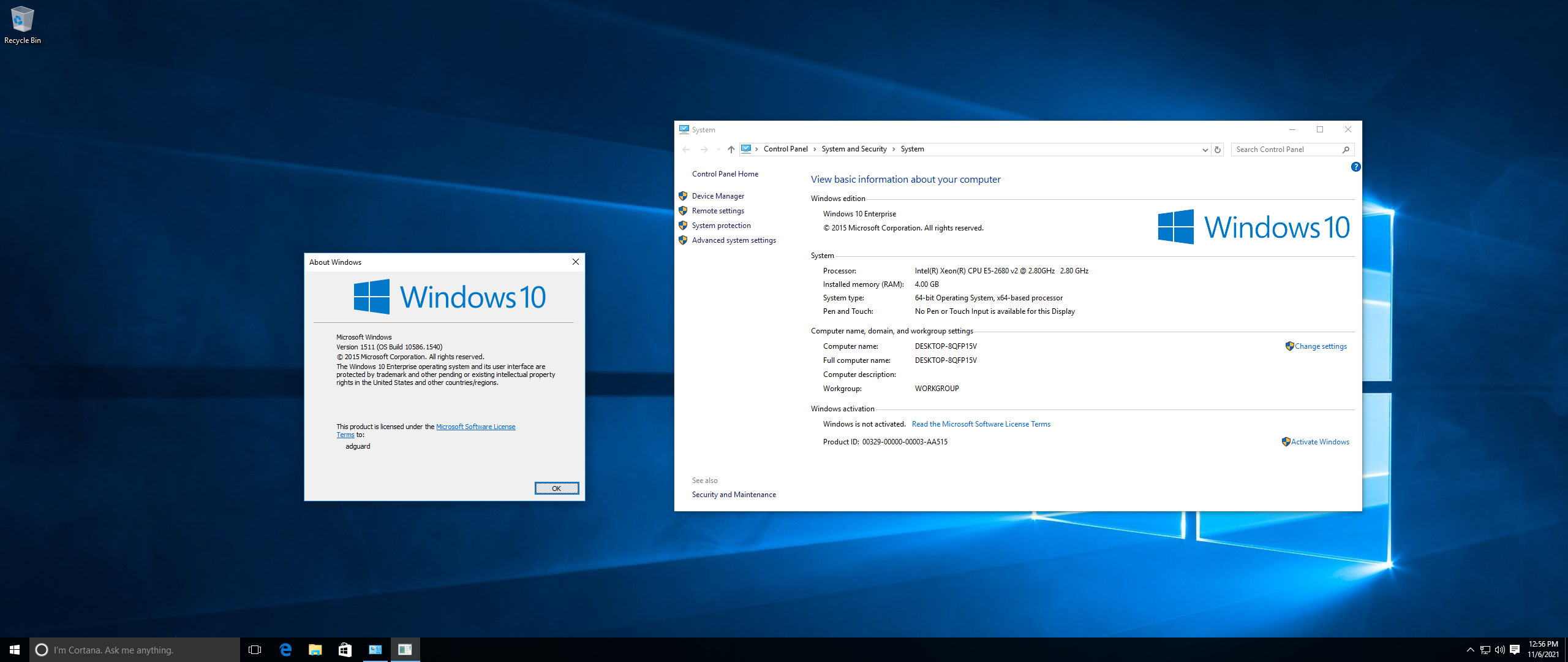Select the System and Security breadcrumb

854,149
